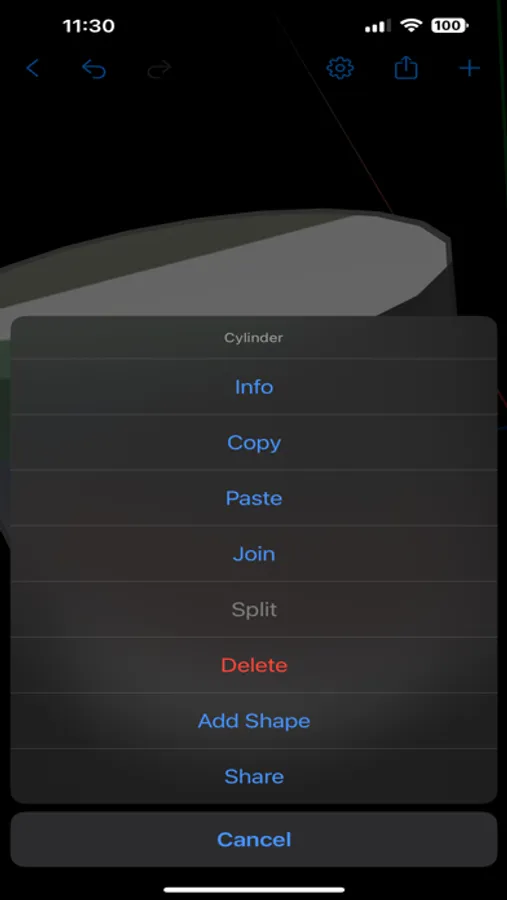The height and width of the screenshot is (900, 507).
Task: Select the Paste option
Action: click(254, 498)
